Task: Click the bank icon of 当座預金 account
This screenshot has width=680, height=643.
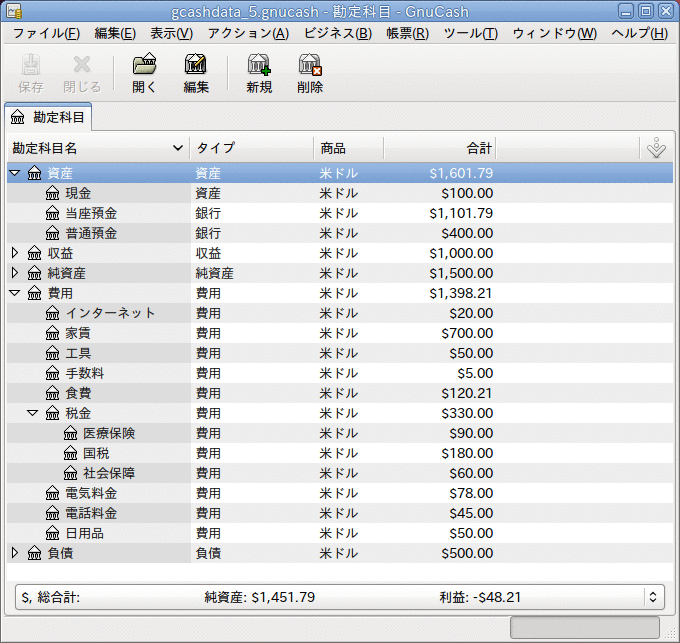Action: tap(52, 213)
